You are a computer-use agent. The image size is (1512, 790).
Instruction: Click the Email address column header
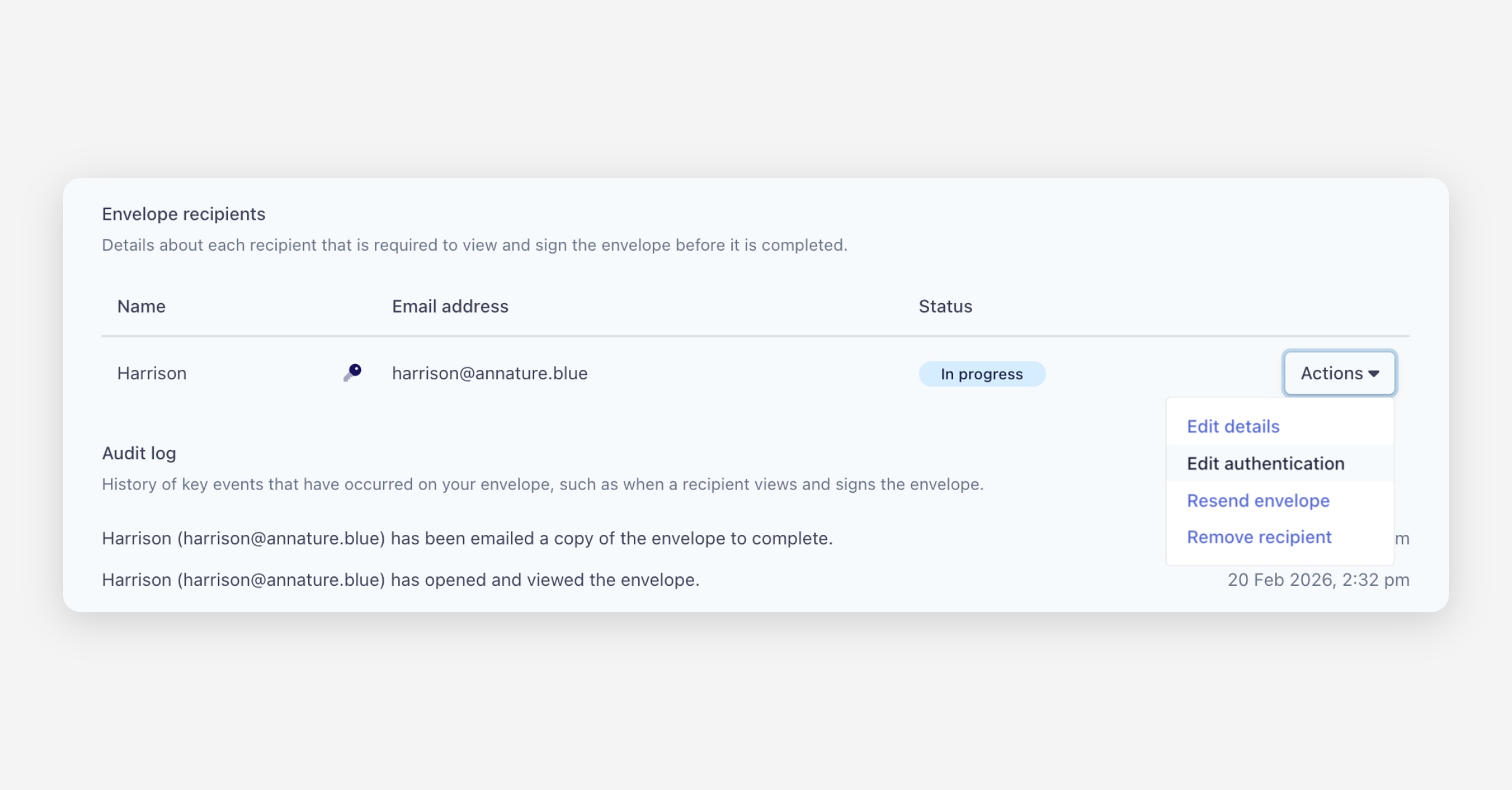450,306
